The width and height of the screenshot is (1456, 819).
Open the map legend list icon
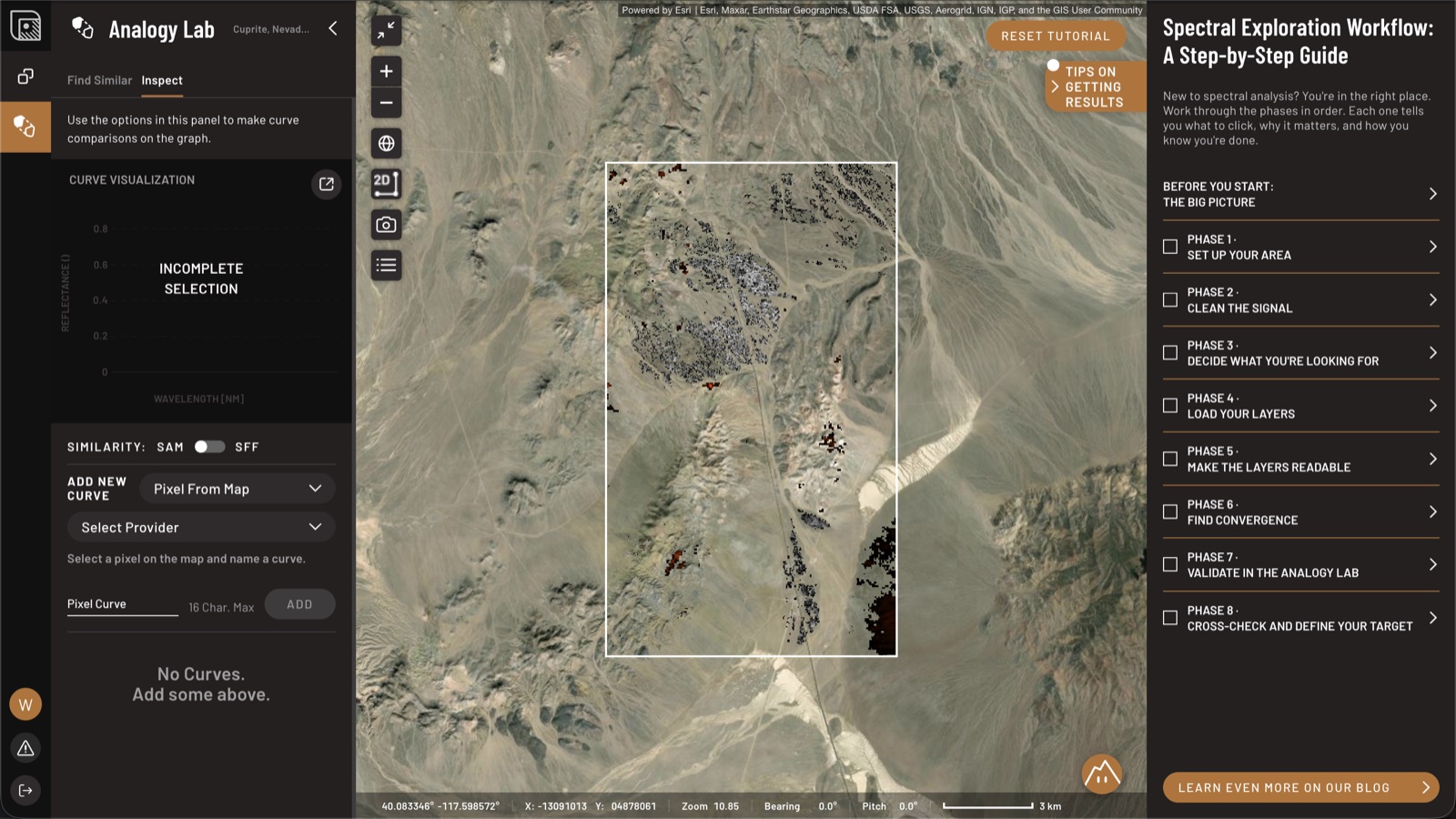[386, 266]
